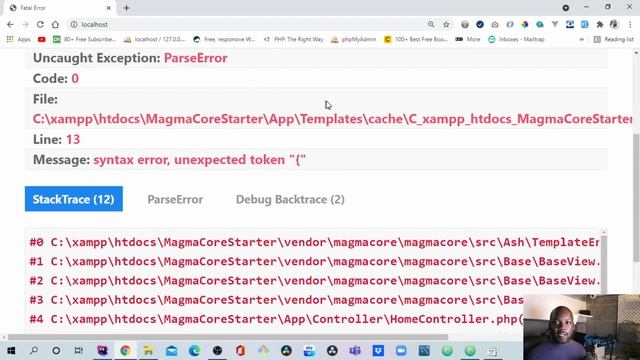640x360 pixels.
Task: Switch to the ParseError tab
Action: (x=175, y=200)
